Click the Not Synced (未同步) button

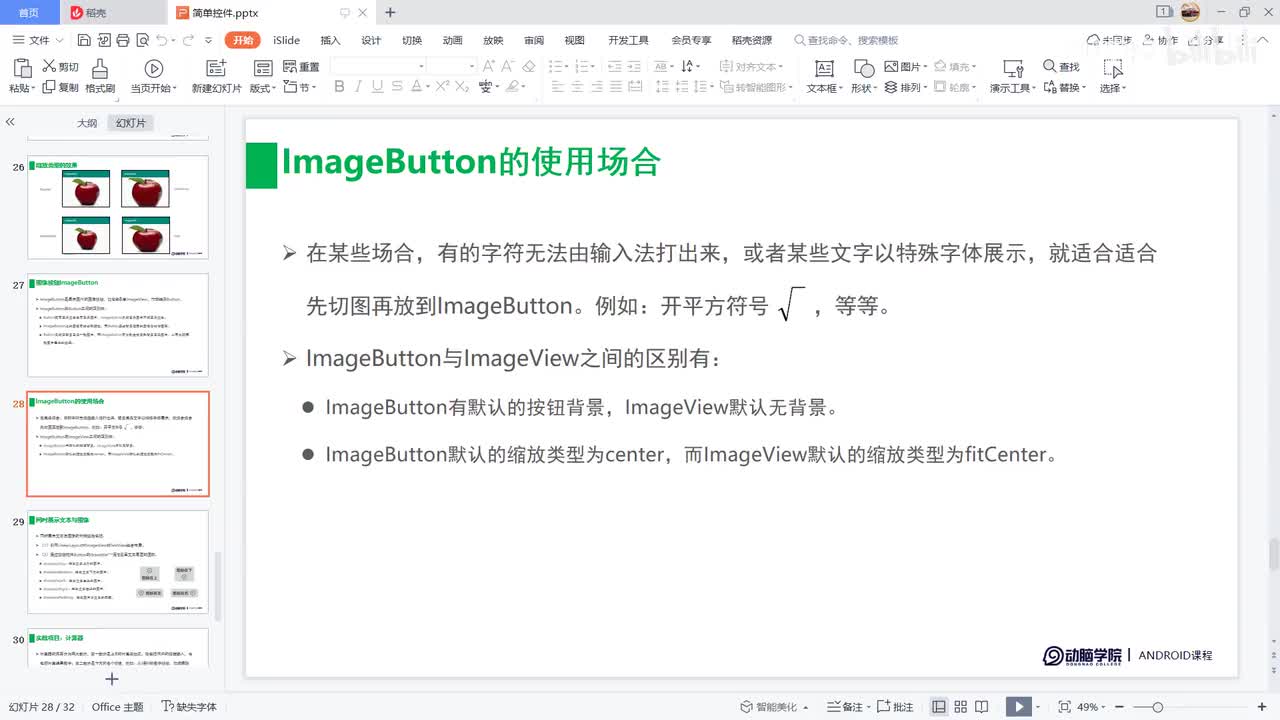(1111, 40)
